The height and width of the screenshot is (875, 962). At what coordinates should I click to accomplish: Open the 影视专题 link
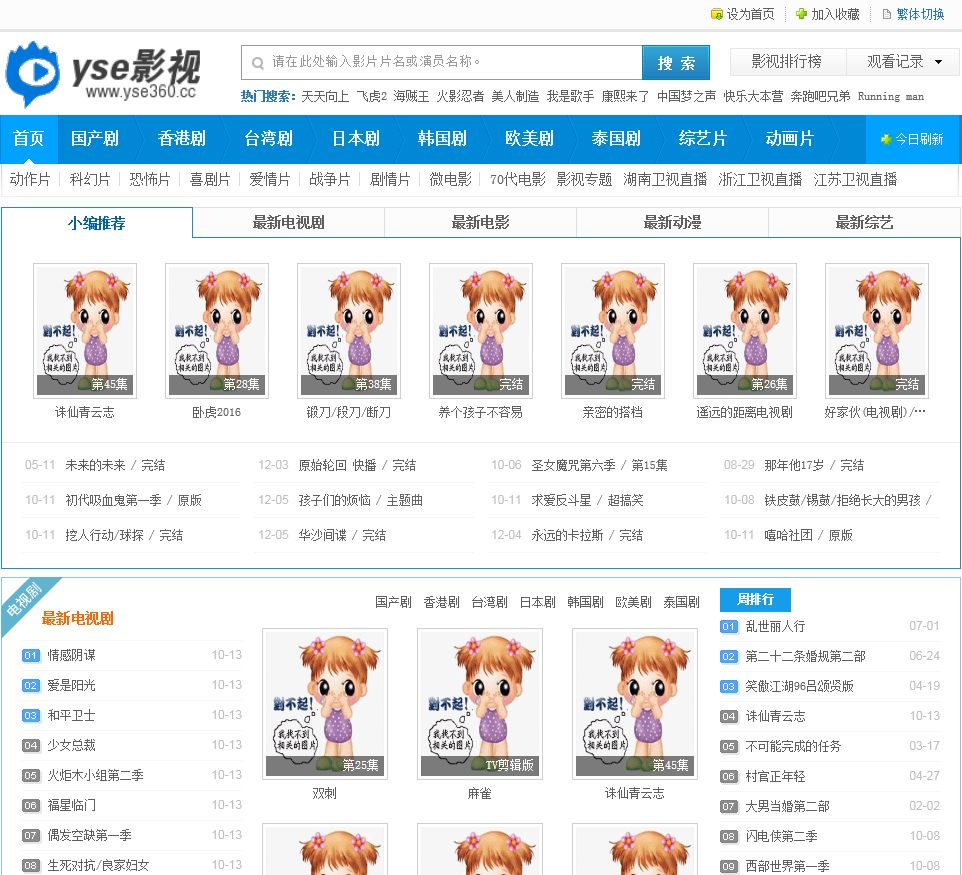coord(584,179)
